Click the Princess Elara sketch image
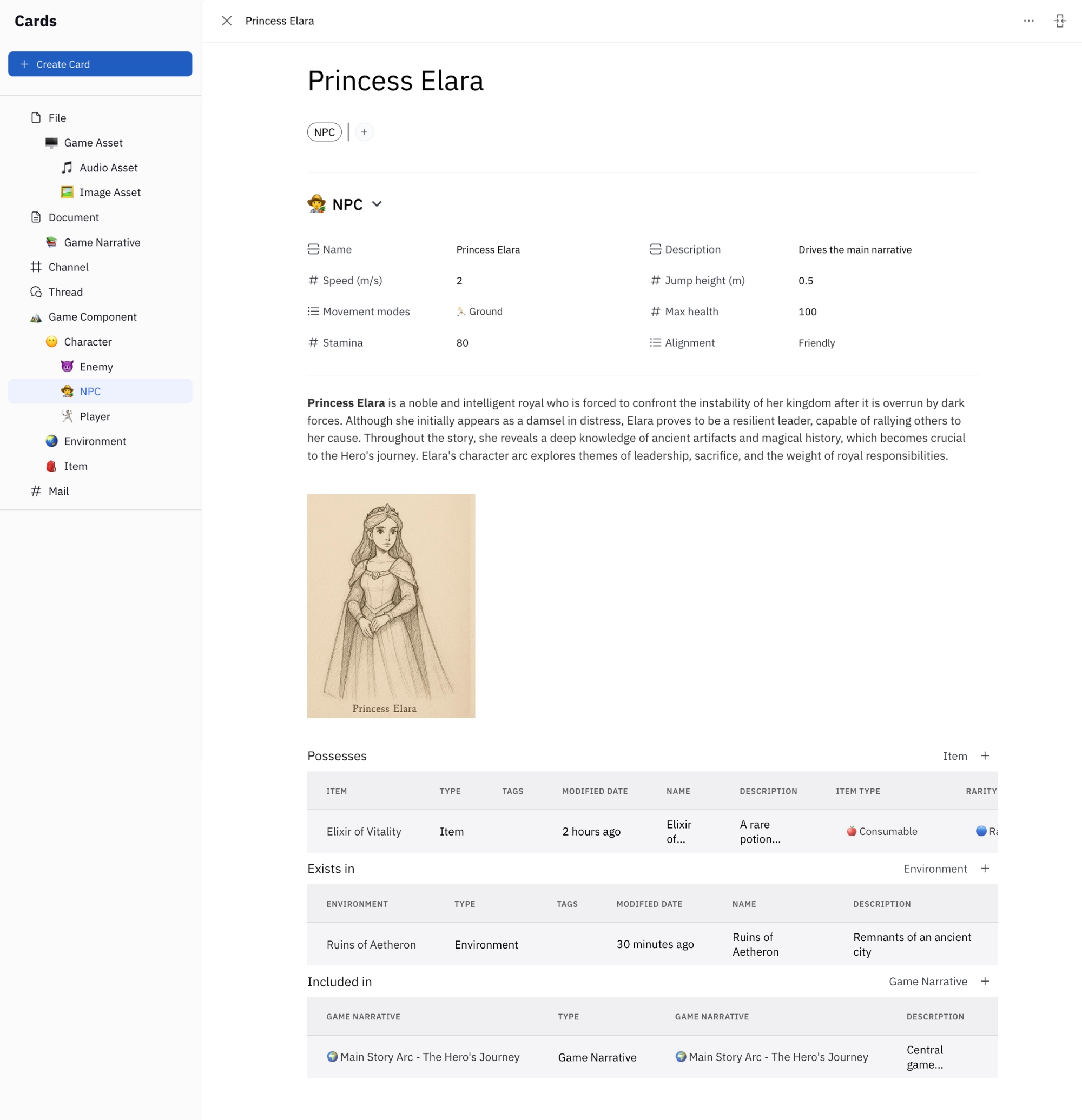Viewport: 1082px width, 1120px height. tap(391, 605)
